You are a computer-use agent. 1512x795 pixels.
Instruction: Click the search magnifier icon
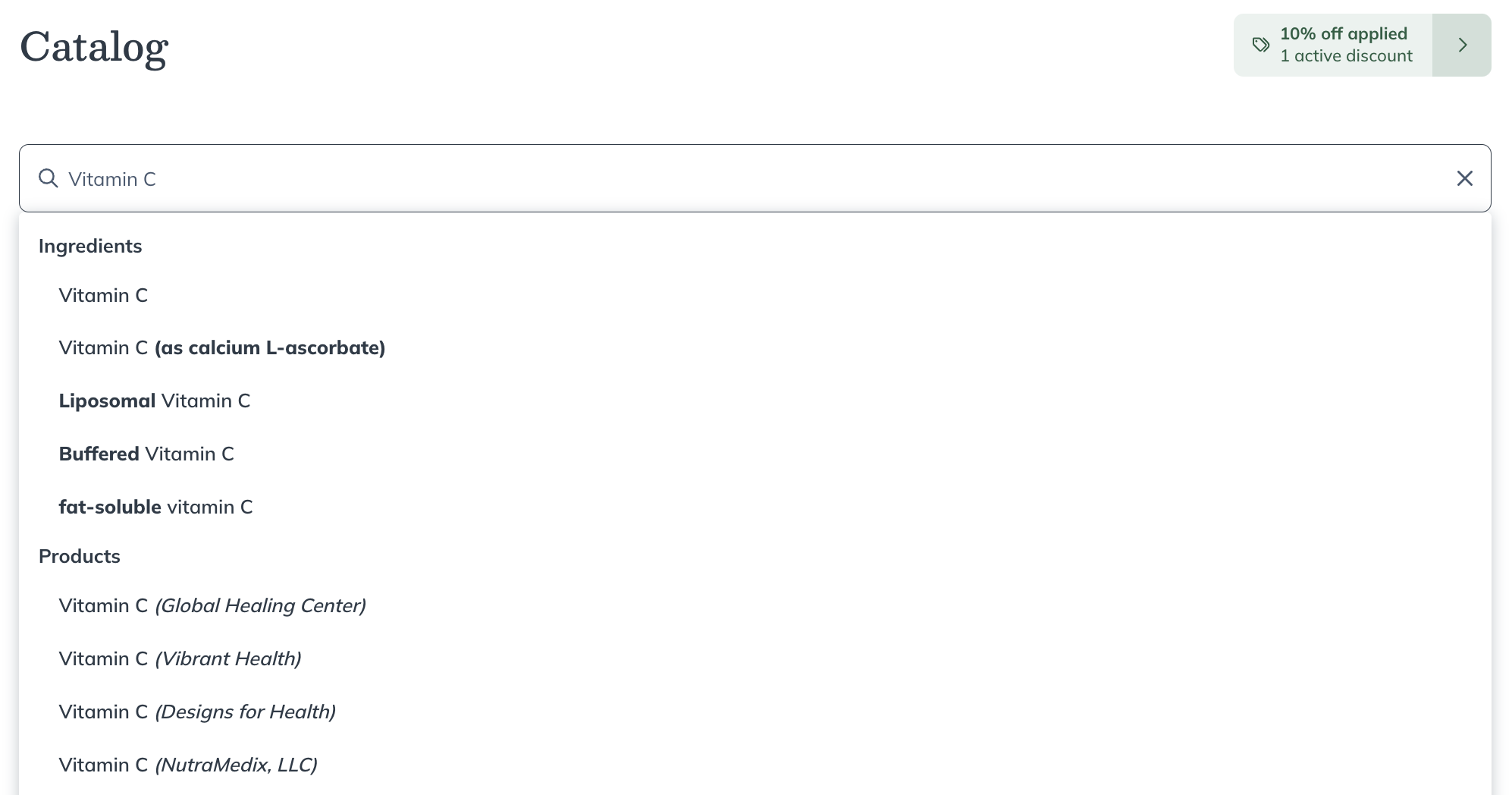49,178
